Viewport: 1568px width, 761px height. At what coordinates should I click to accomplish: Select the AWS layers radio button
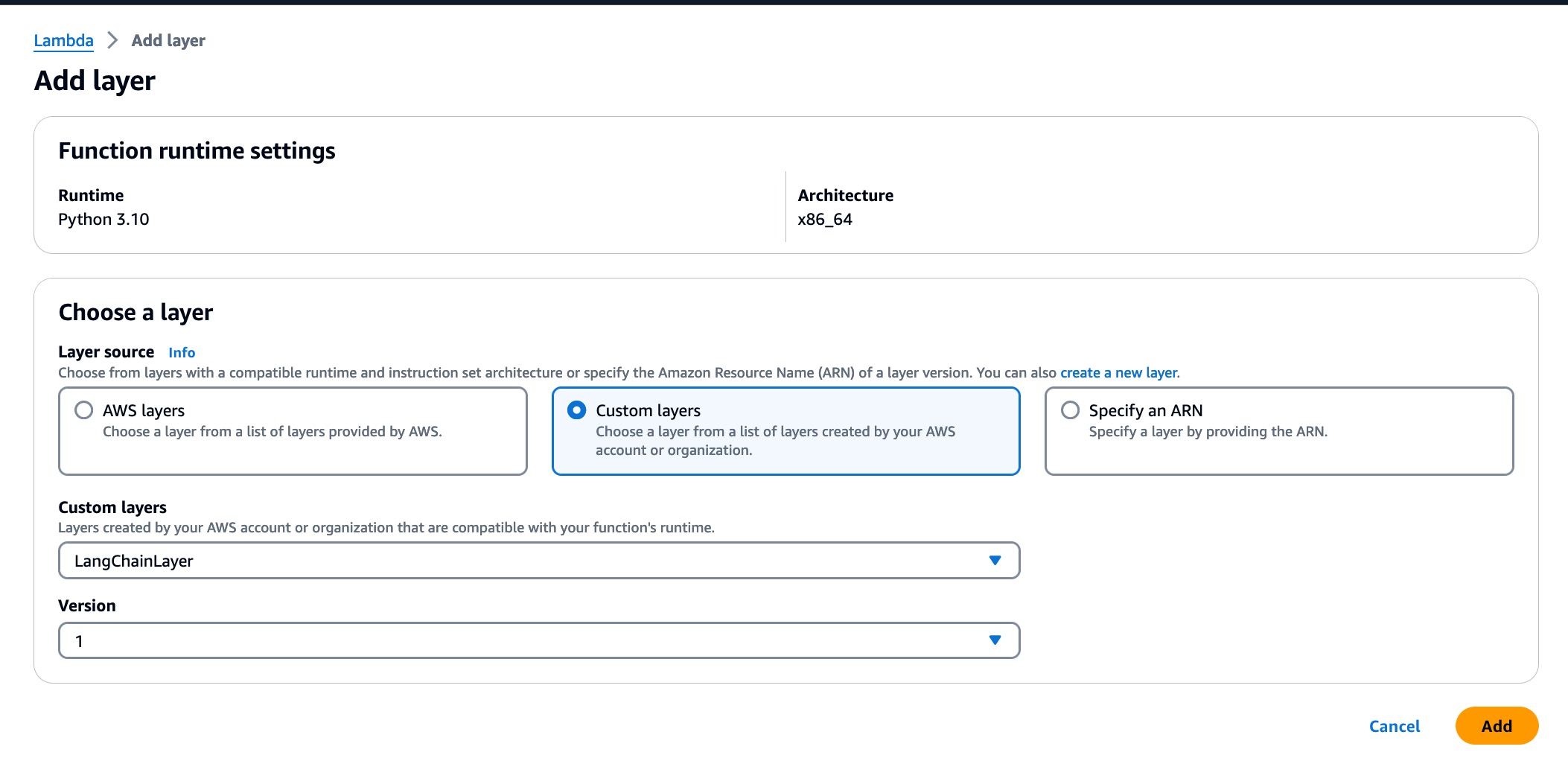(84, 410)
